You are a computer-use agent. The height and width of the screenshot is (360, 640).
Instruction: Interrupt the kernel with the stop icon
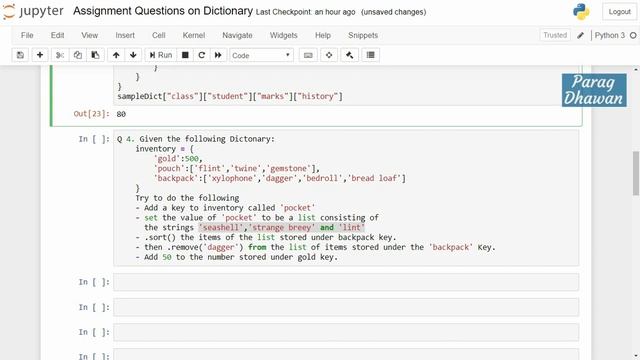click(x=185, y=55)
